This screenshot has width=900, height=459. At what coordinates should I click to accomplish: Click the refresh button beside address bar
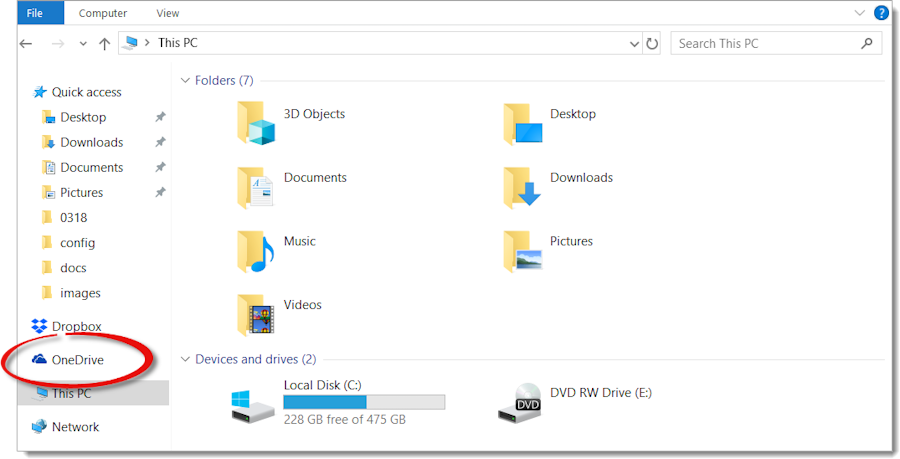652,44
